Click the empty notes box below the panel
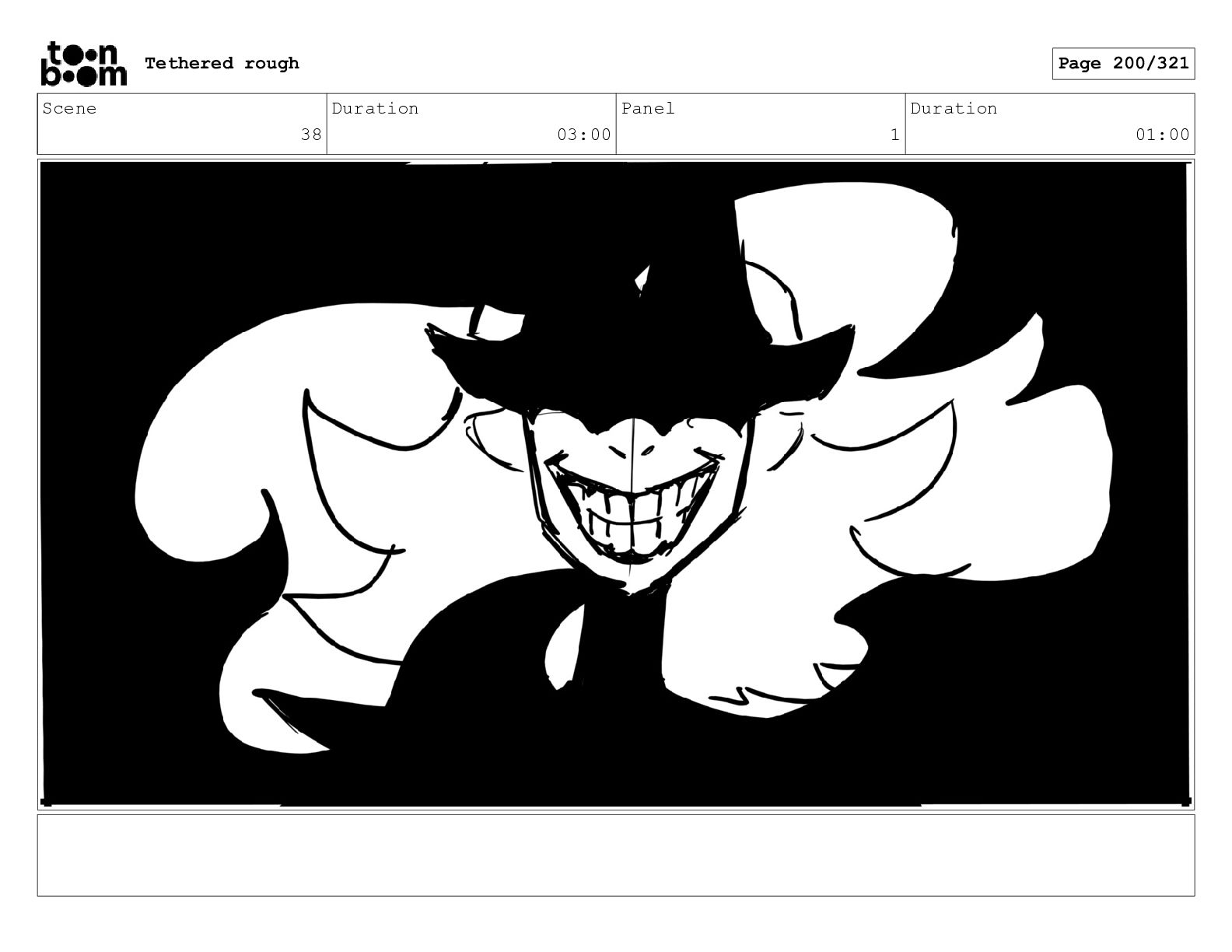Image resolution: width=1232 pixels, height=952 pixels. tap(616, 855)
